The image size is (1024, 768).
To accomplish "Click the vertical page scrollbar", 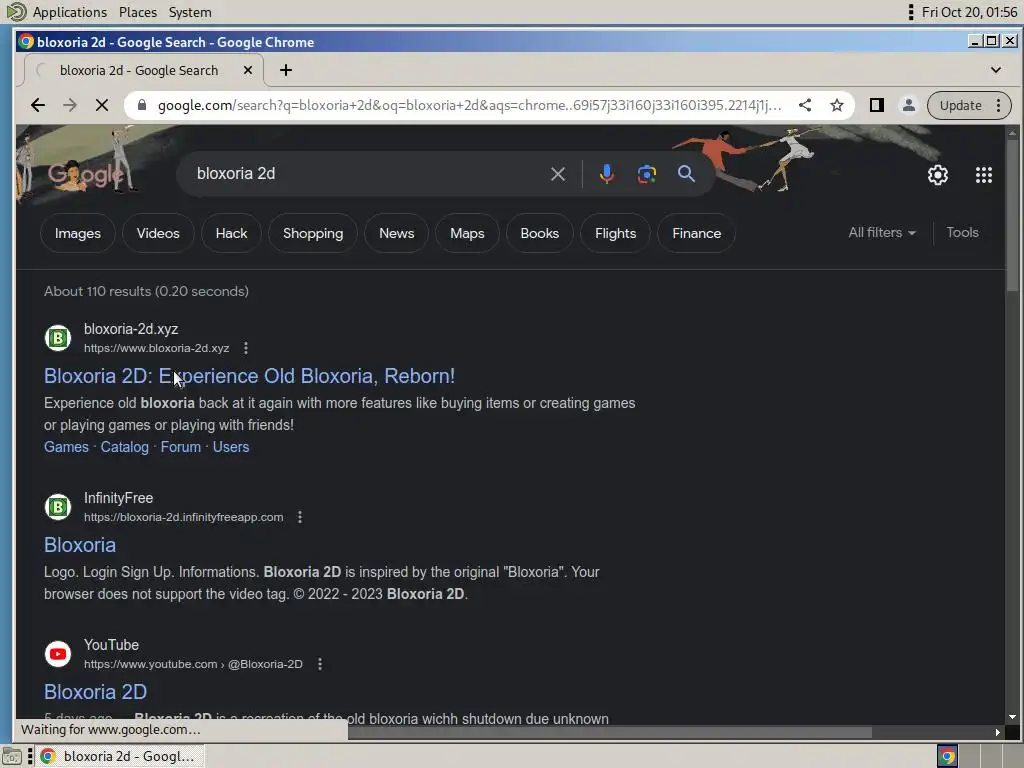I will pos(1012,216).
